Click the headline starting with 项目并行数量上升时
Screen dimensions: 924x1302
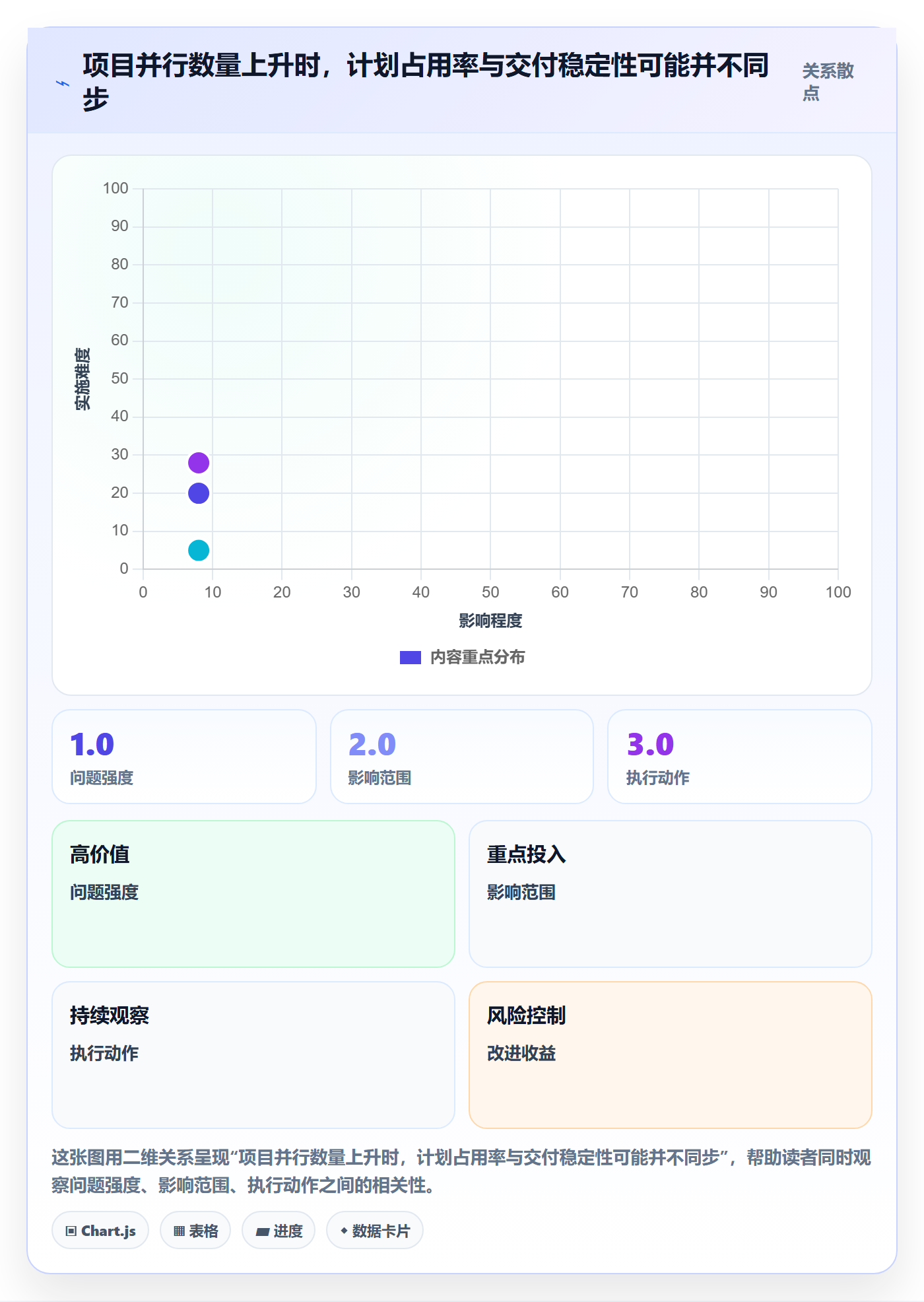(x=426, y=82)
